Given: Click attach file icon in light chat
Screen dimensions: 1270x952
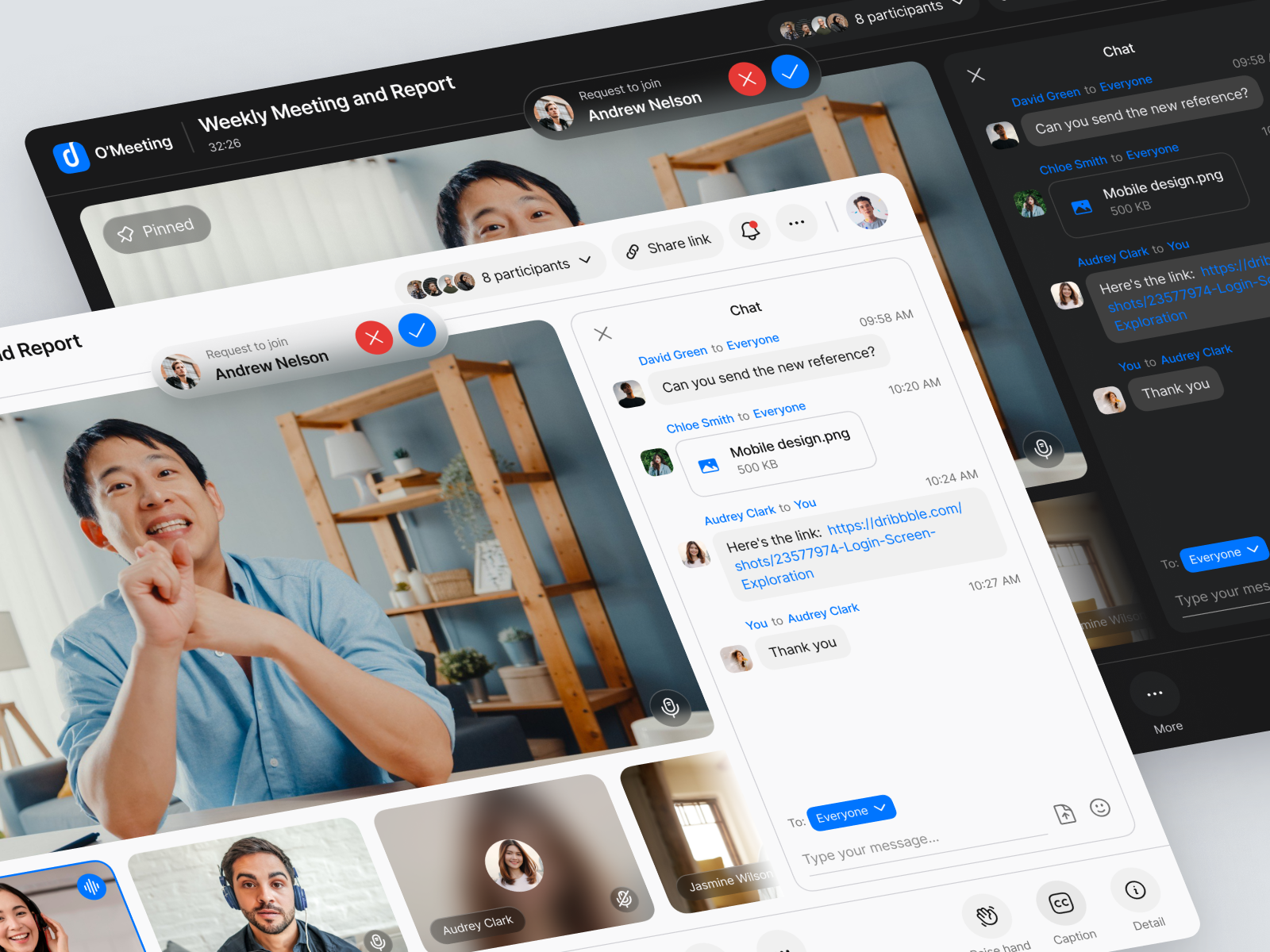Looking at the screenshot, I should 1064,814.
